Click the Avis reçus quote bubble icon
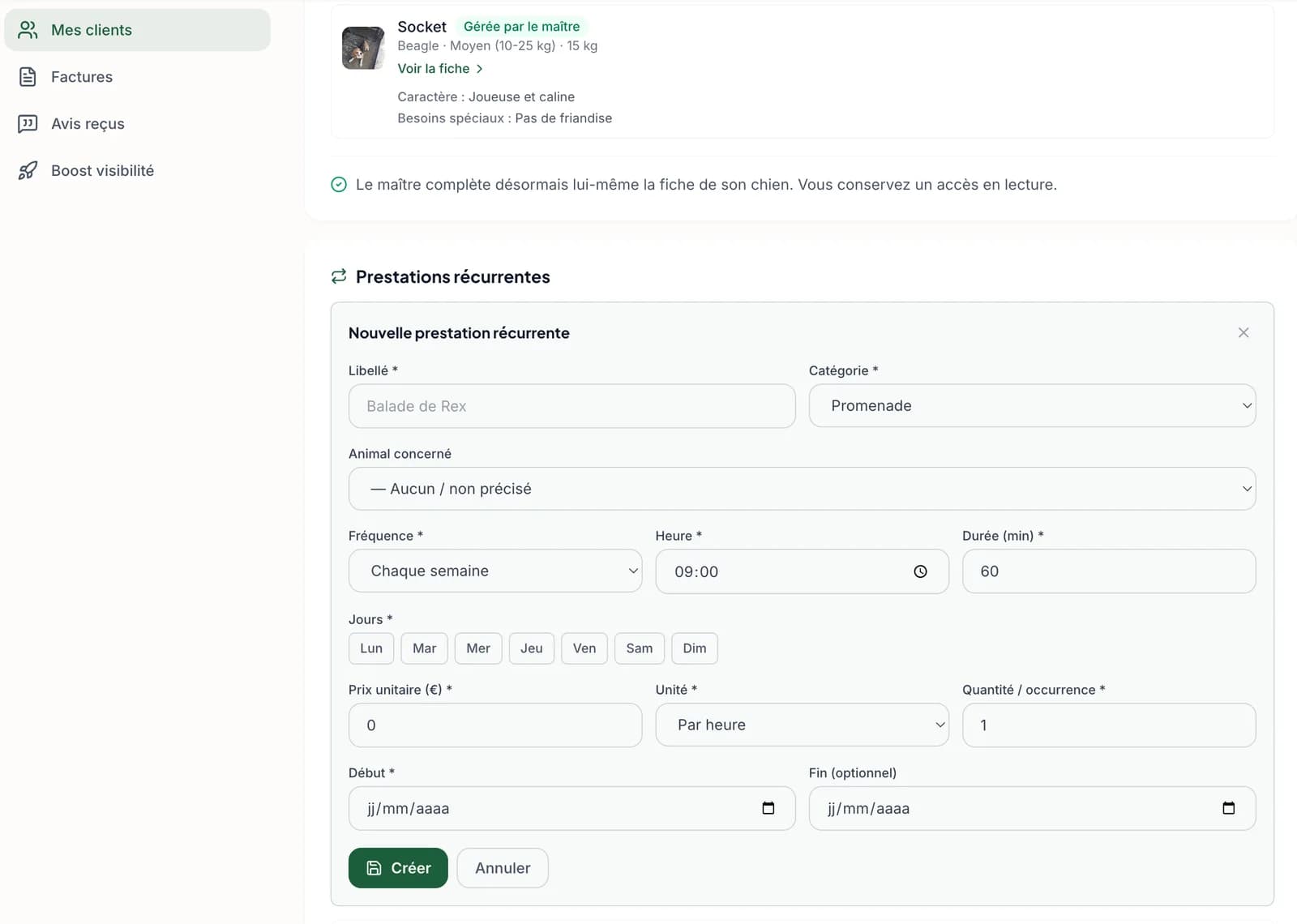The width and height of the screenshot is (1297, 924). 28,124
